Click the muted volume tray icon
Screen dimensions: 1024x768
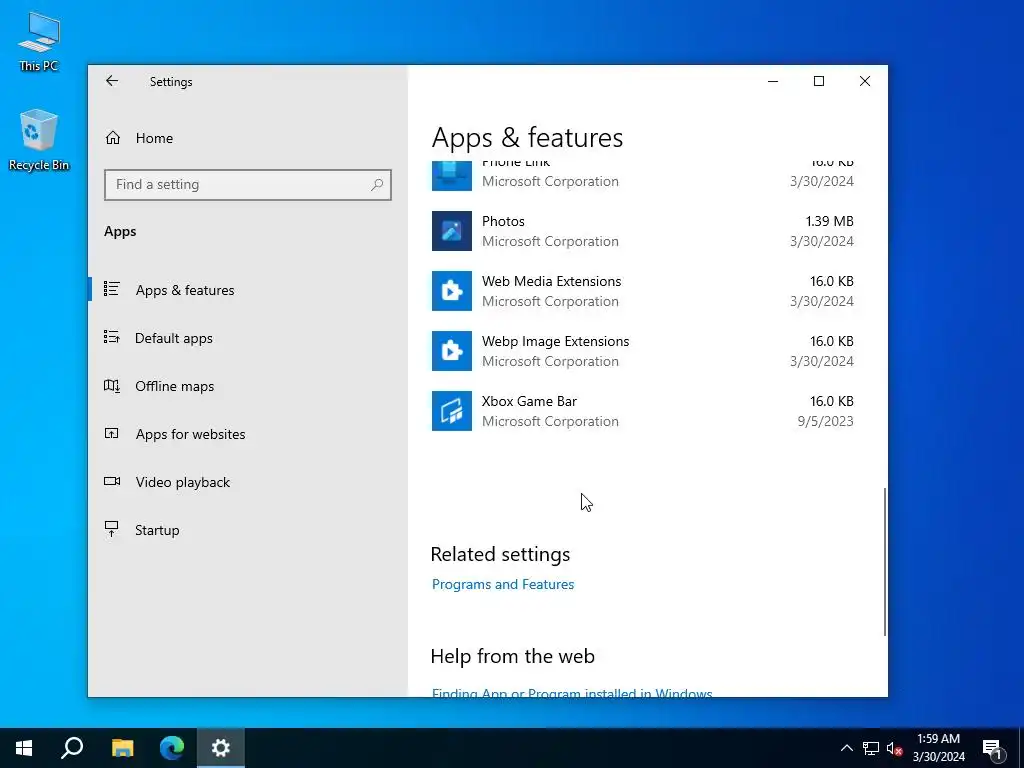[895, 748]
